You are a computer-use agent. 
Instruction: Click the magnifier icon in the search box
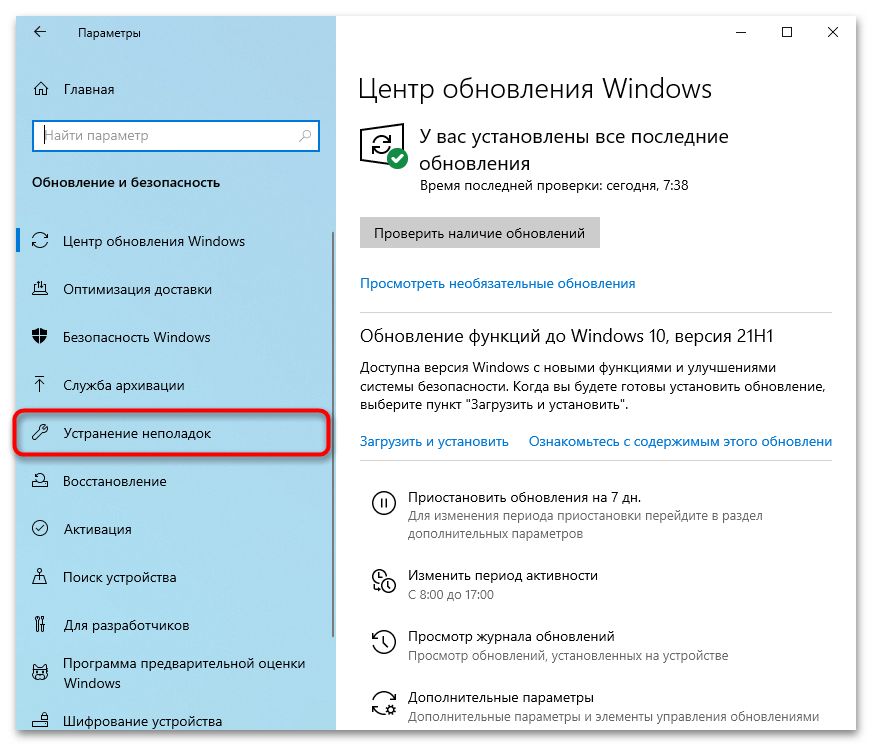coord(305,135)
